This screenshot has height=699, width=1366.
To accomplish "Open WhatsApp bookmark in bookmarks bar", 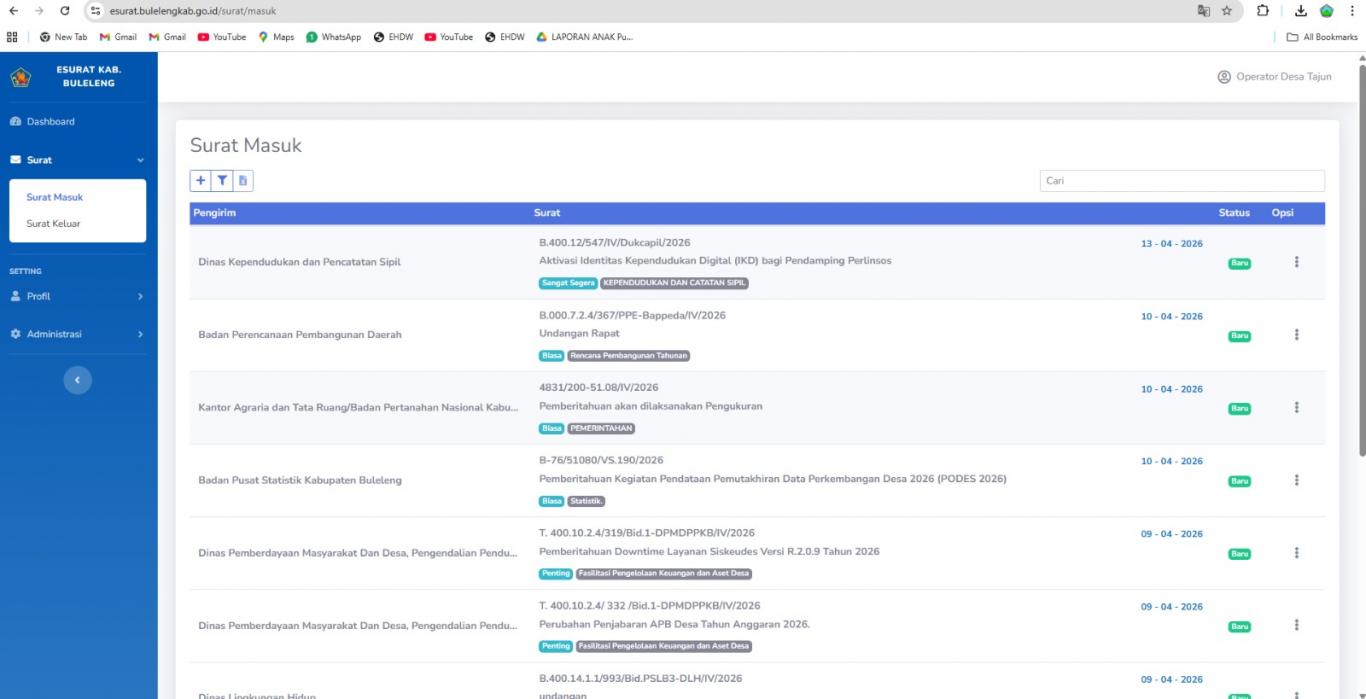I will [x=333, y=37].
